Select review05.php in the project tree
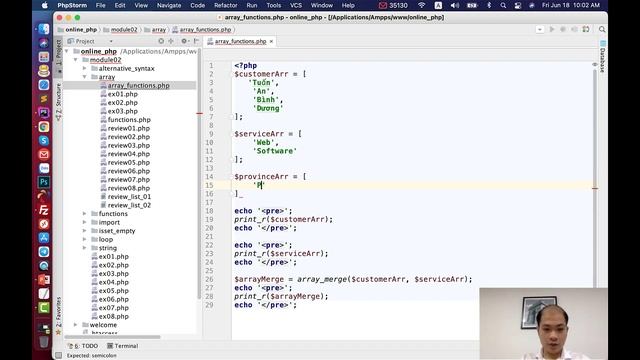 coord(129,163)
